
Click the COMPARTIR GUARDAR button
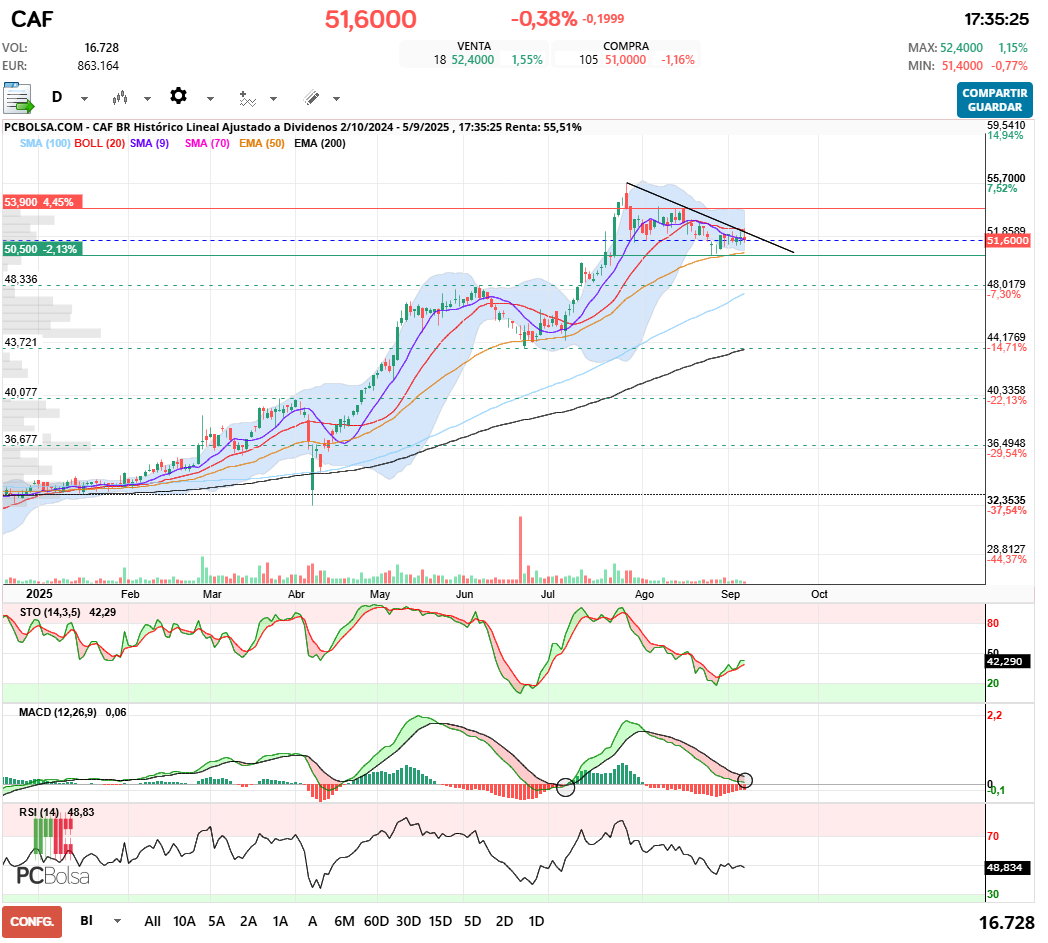click(995, 100)
